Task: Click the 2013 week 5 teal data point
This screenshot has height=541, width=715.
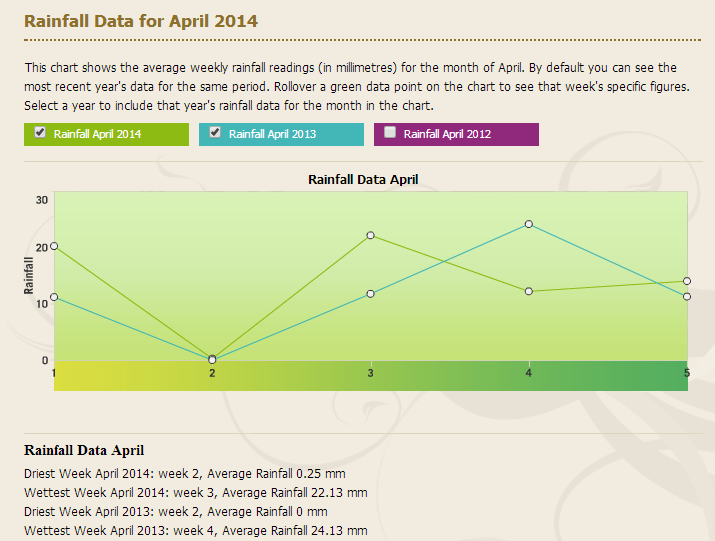Action: click(x=687, y=297)
